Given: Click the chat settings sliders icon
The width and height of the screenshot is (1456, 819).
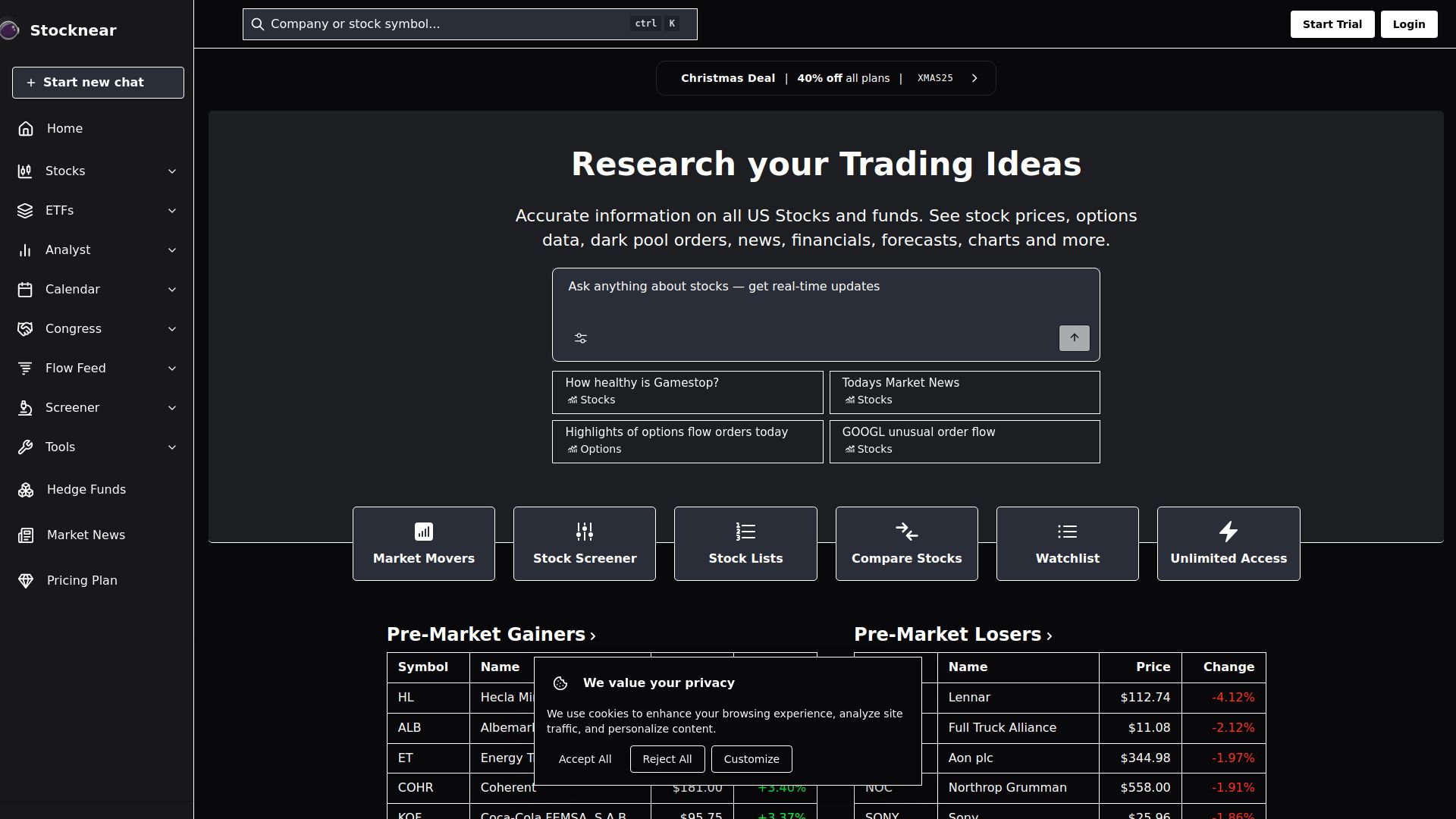Looking at the screenshot, I should pos(581,339).
